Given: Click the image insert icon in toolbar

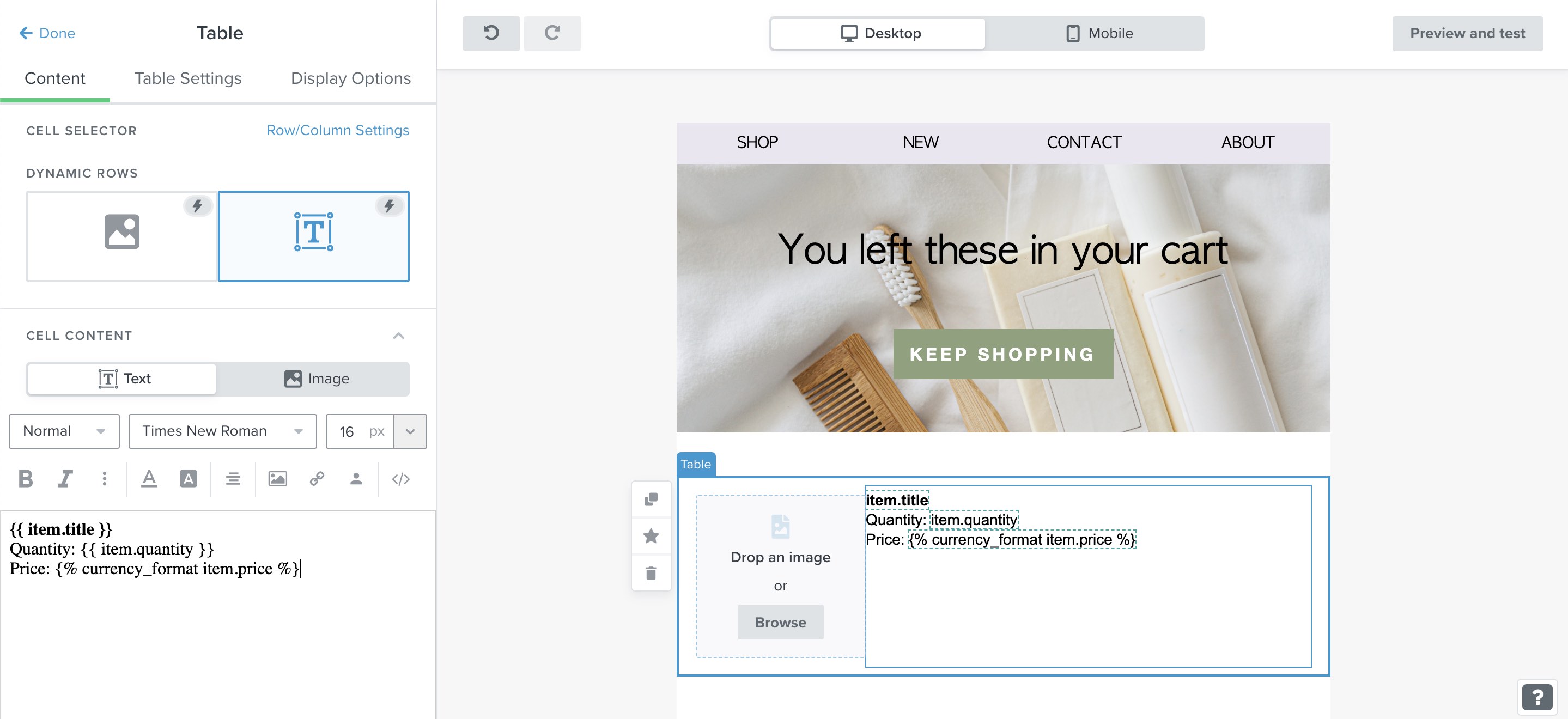Looking at the screenshot, I should click(278, 477).
